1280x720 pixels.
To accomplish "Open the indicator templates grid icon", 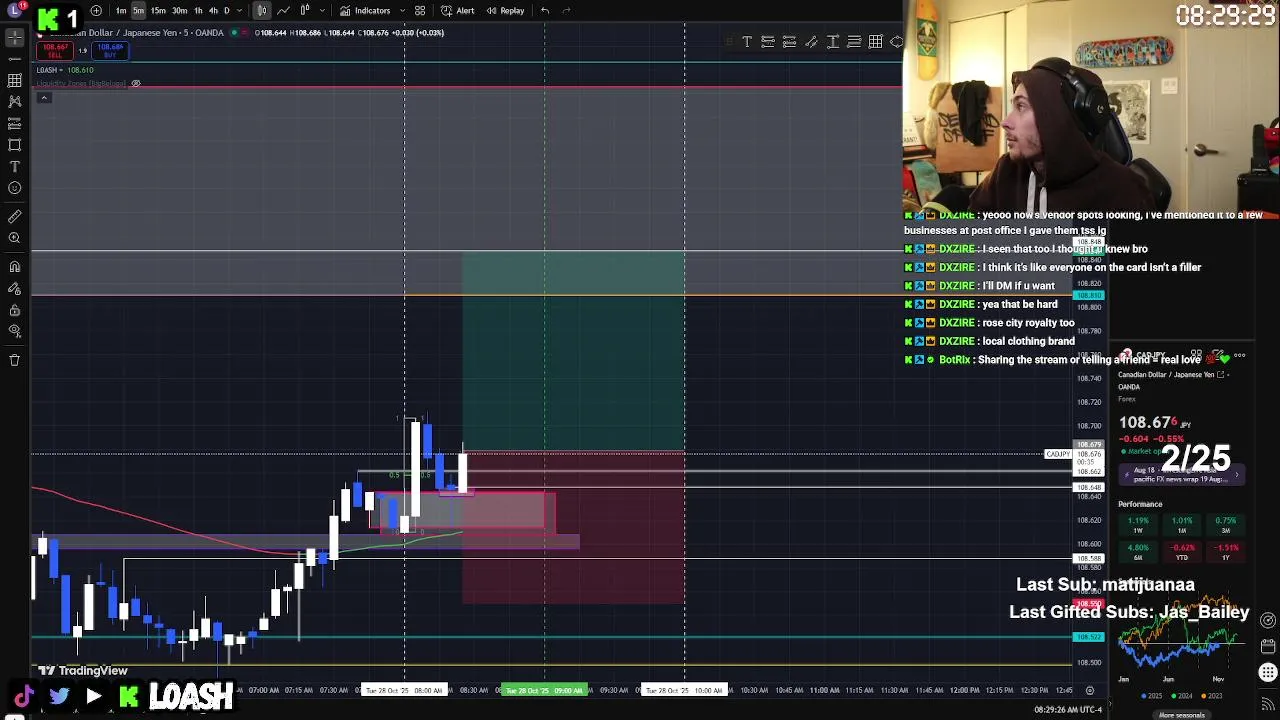I will click(420, 11).
